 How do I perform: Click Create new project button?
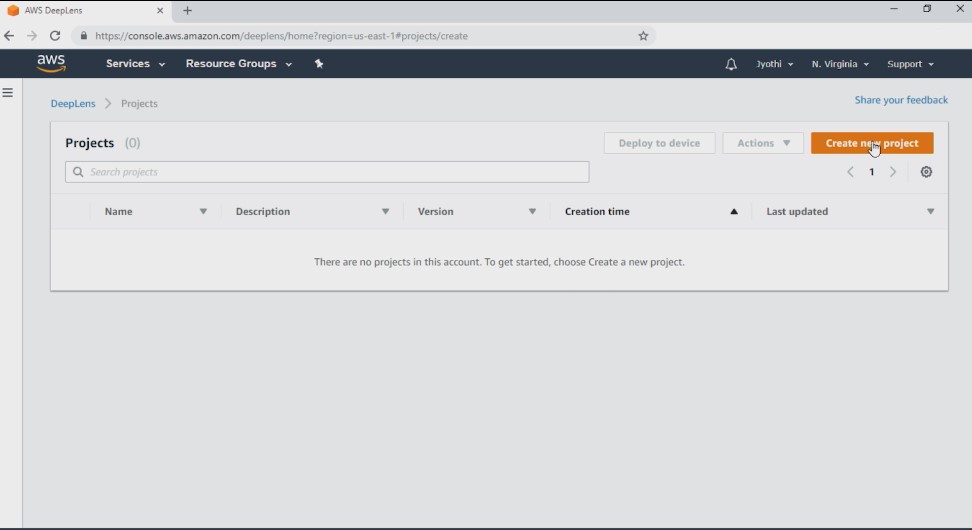(x=872, y=143)
